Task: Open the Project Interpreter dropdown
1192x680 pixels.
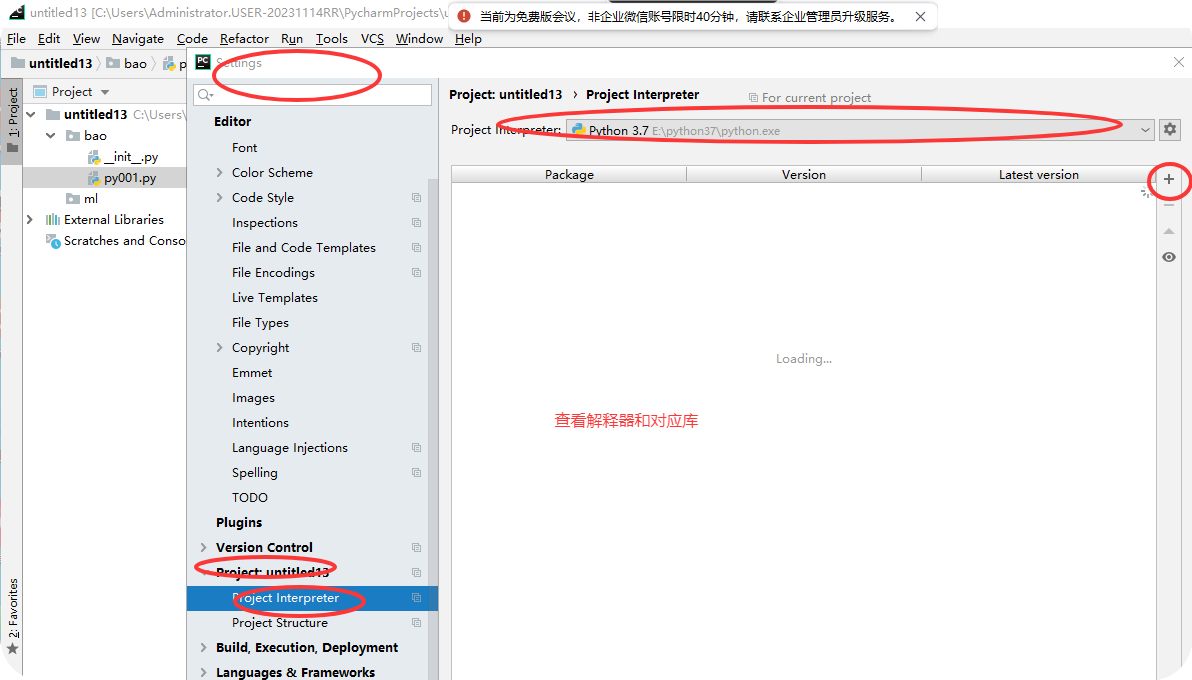Action: coord(860,130)
